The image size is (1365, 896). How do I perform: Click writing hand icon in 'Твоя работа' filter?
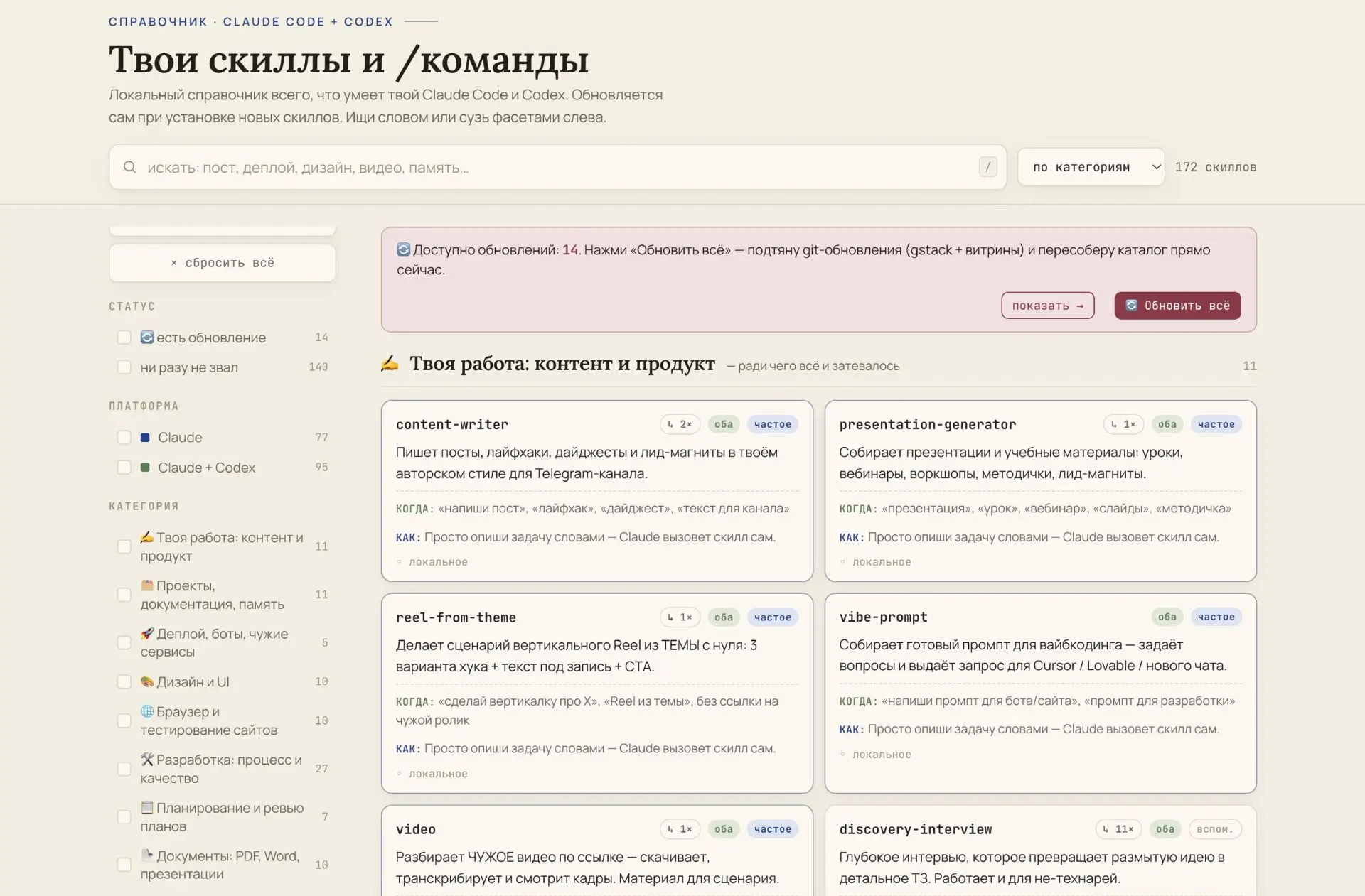[147, 536]
